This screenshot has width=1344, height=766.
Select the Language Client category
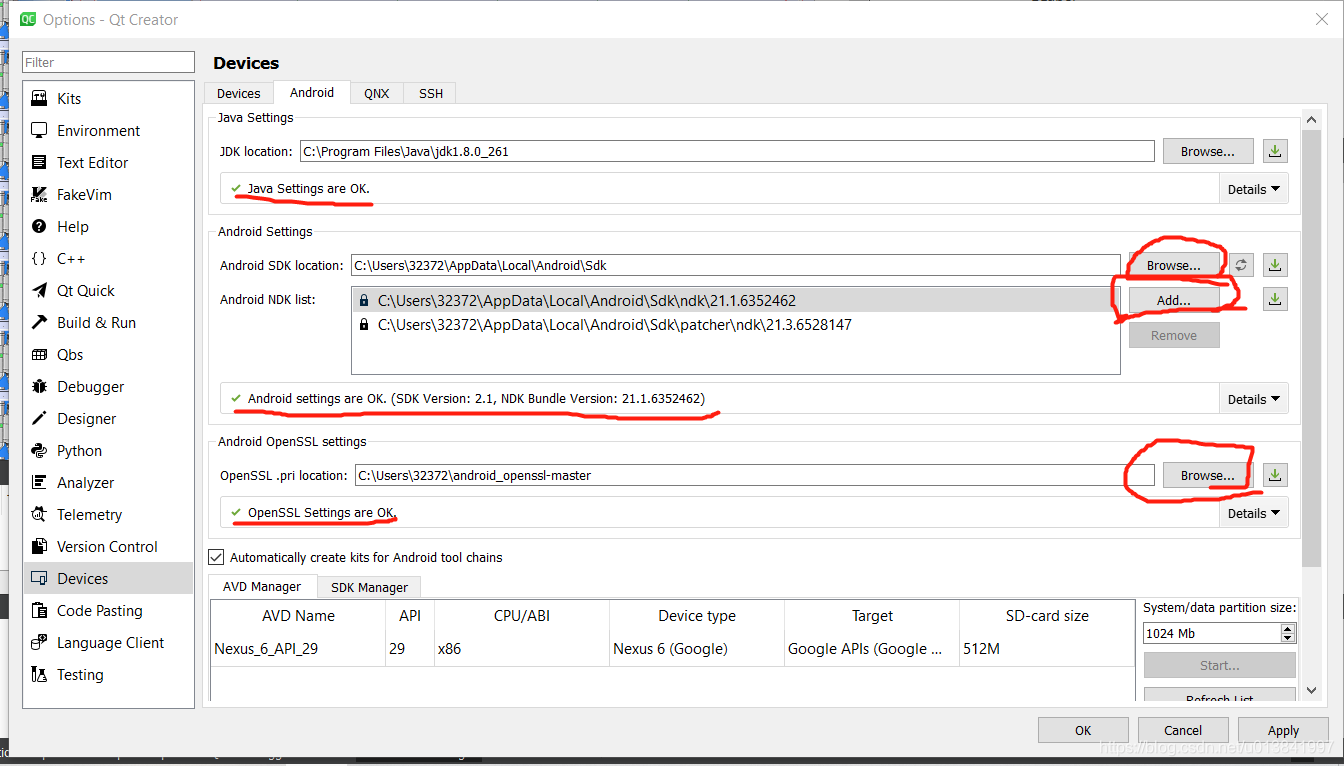click(x=108, y=642)
